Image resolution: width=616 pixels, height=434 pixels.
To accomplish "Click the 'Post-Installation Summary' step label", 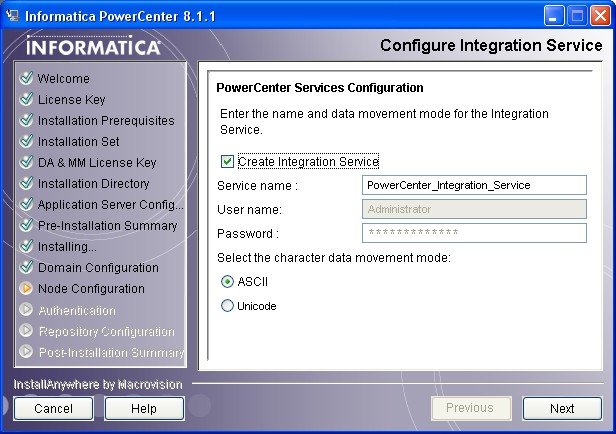I will pyautogui.click(x=112, y=352).
